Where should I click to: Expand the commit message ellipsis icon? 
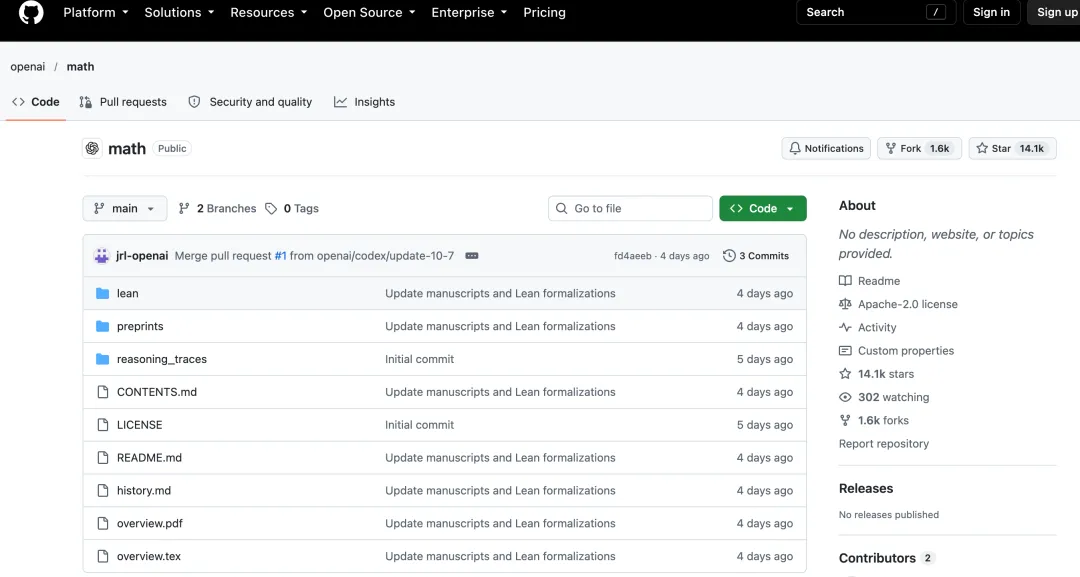(x=472, y=255)
